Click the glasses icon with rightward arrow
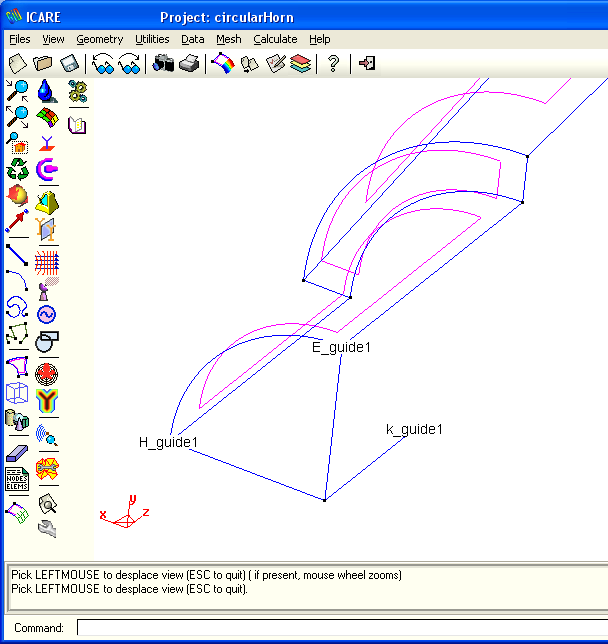 129,64
